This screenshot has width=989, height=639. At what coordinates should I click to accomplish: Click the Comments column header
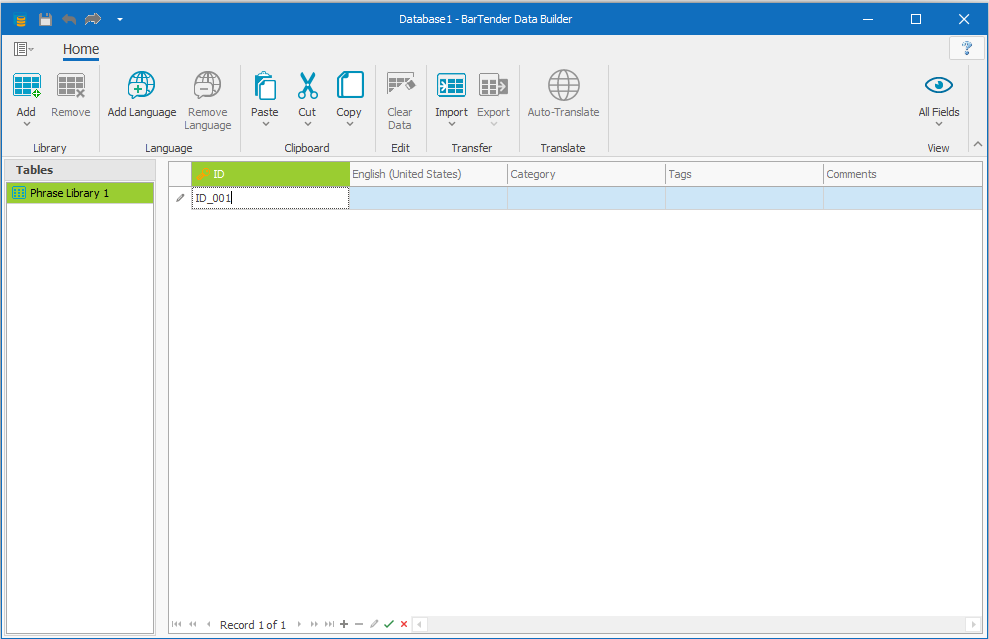(903, 174)
